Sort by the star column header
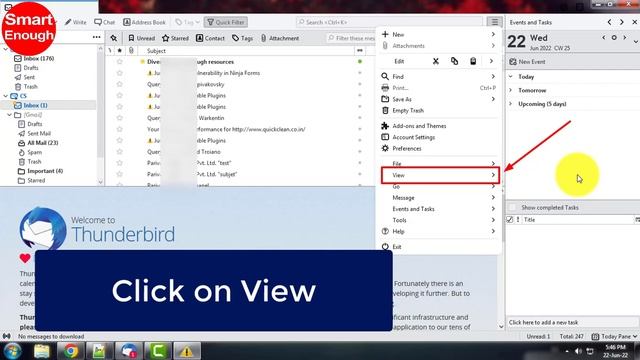640x360 pixels. click(x=119, y=51)
